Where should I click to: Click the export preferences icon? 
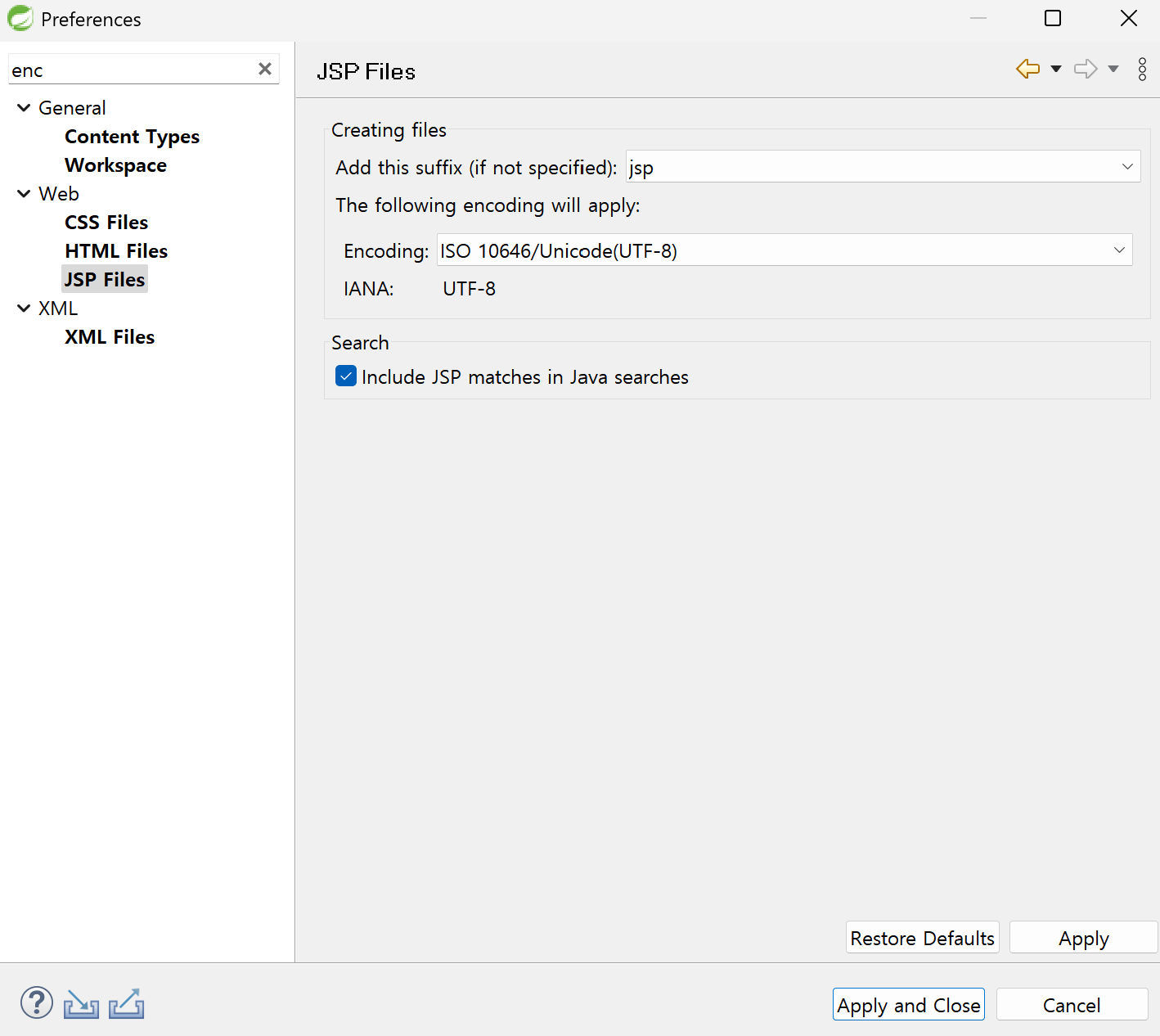126,1004
